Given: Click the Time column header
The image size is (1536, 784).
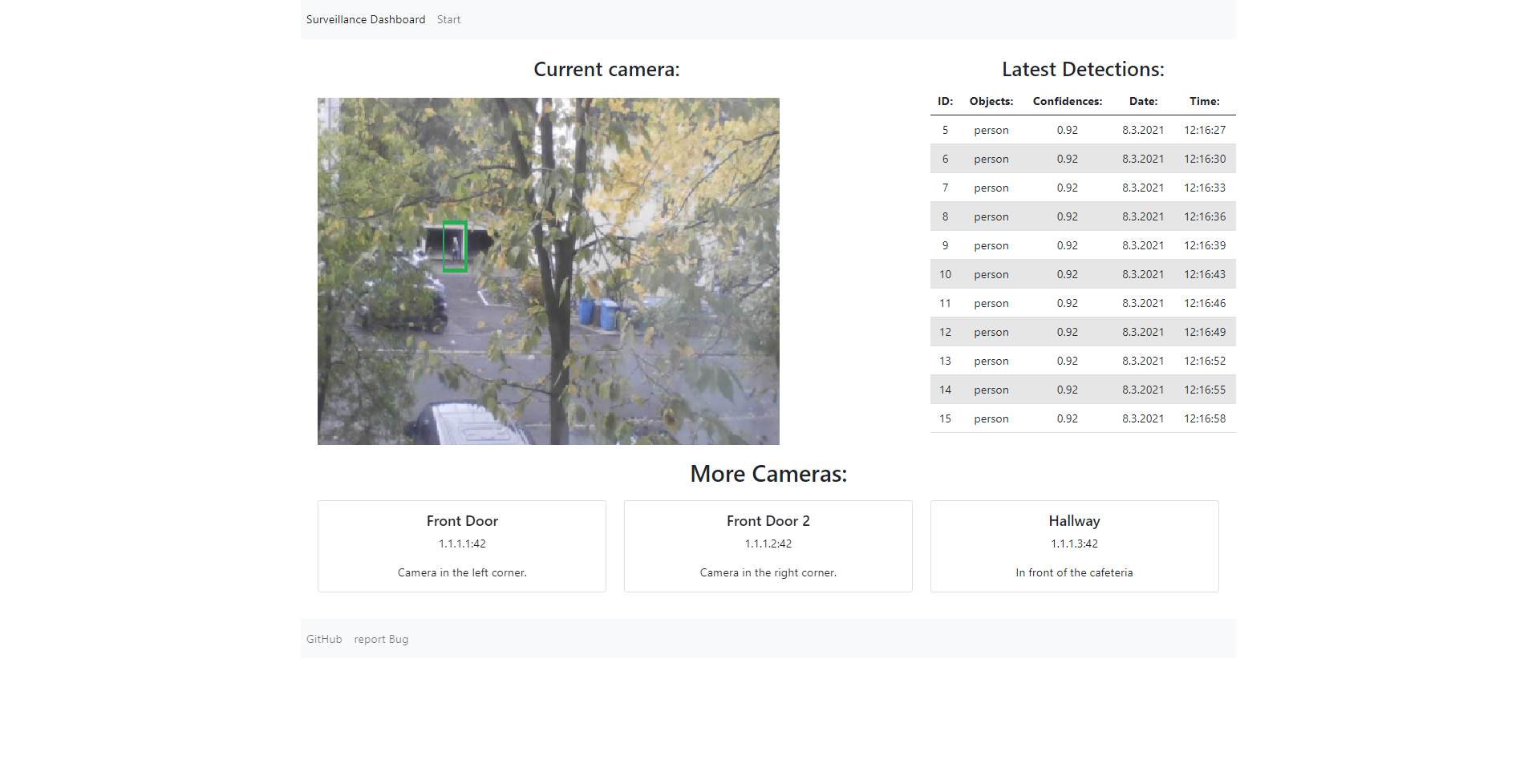Looking at the screenshot, I should [1204, 101].
